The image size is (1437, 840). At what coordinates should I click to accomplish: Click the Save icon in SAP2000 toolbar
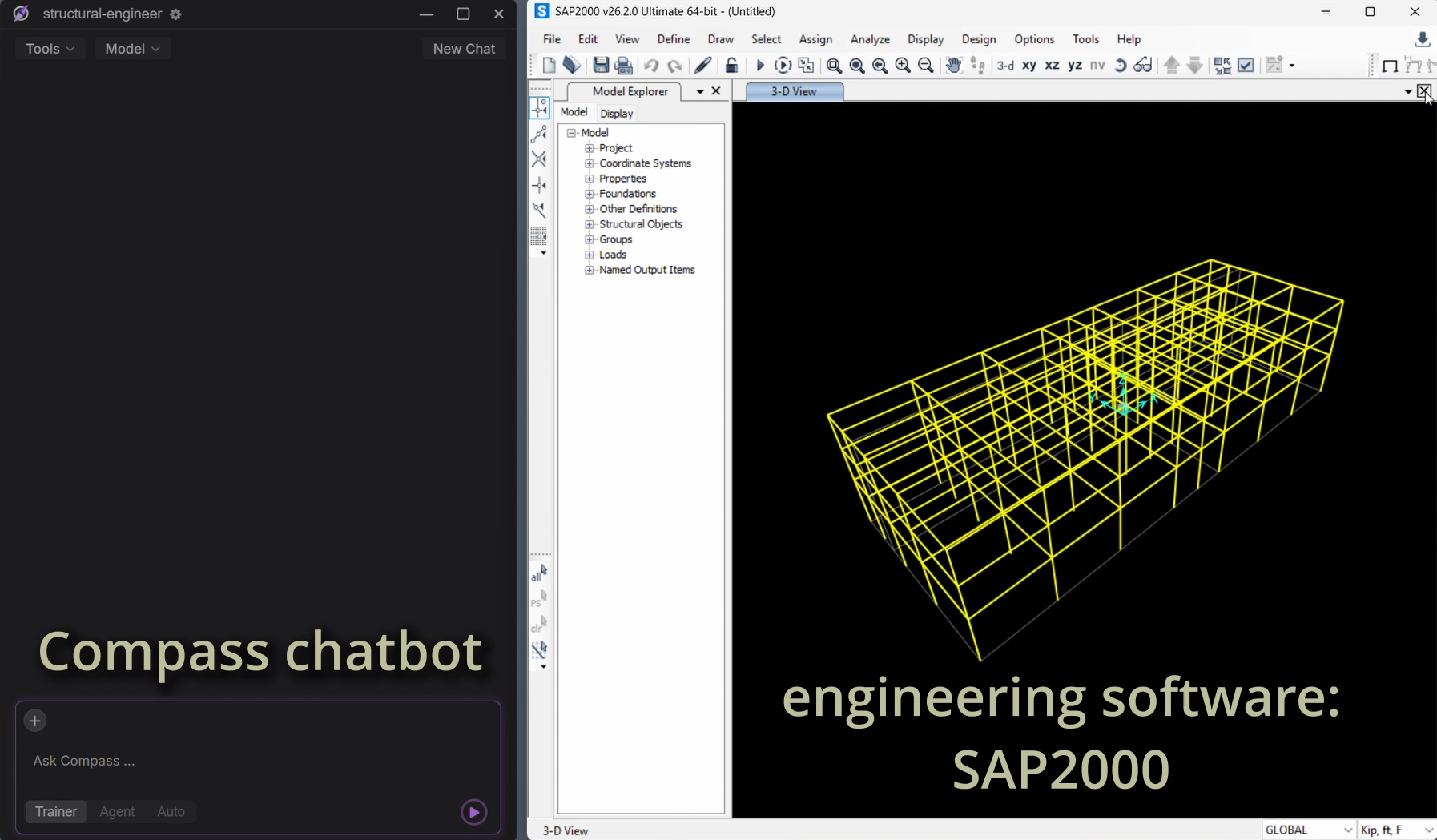point(601,66)
